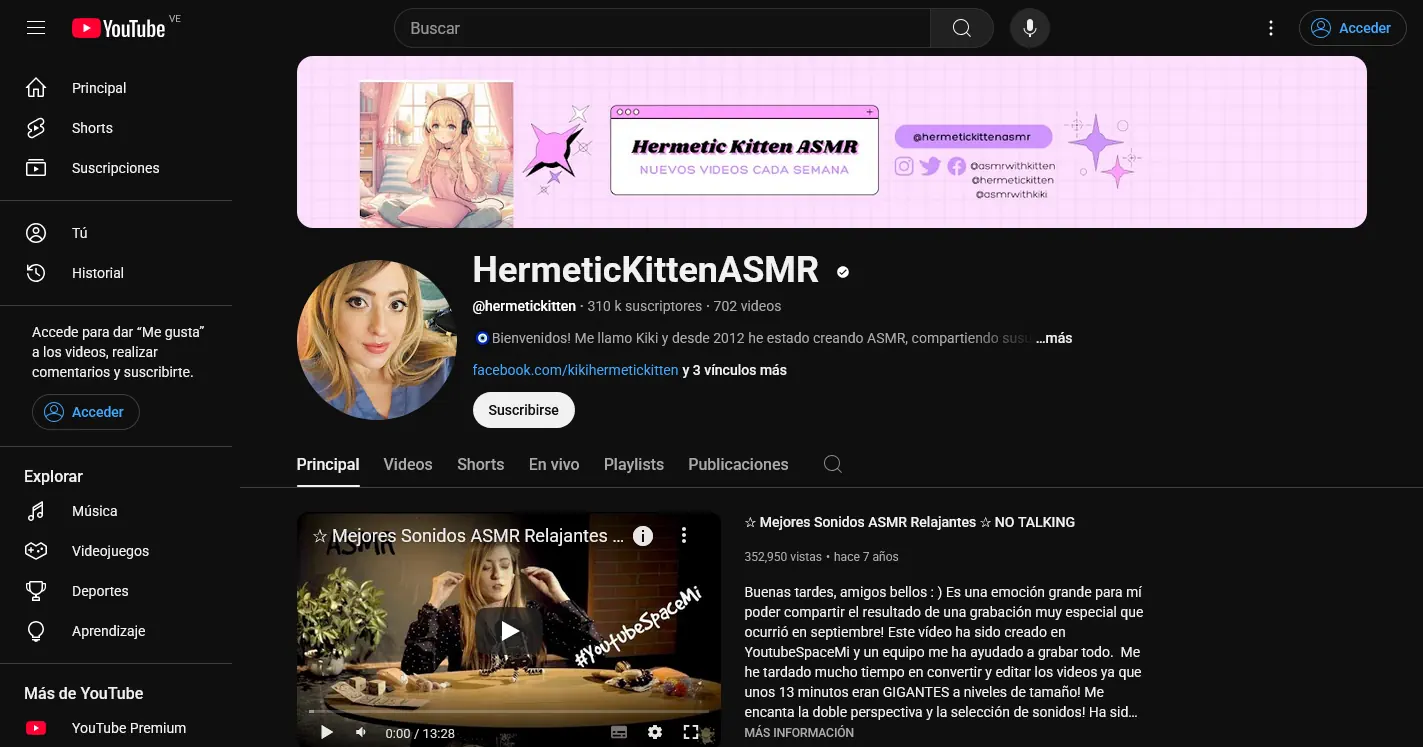1423x747 pixels.
Task: Switch to the Videos tab
Action: (408, 464)
